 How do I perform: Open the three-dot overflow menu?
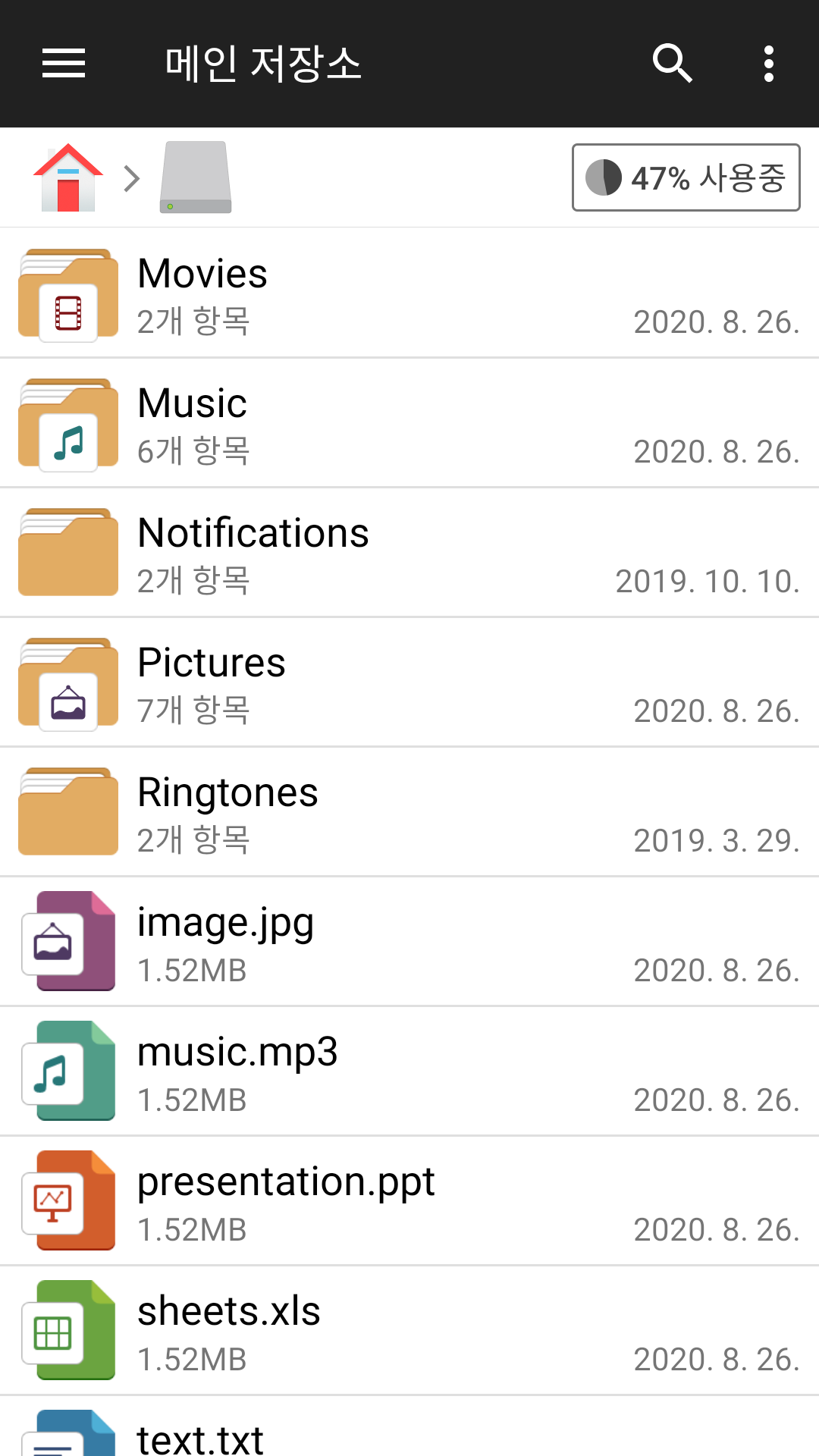tap(769, 63)
